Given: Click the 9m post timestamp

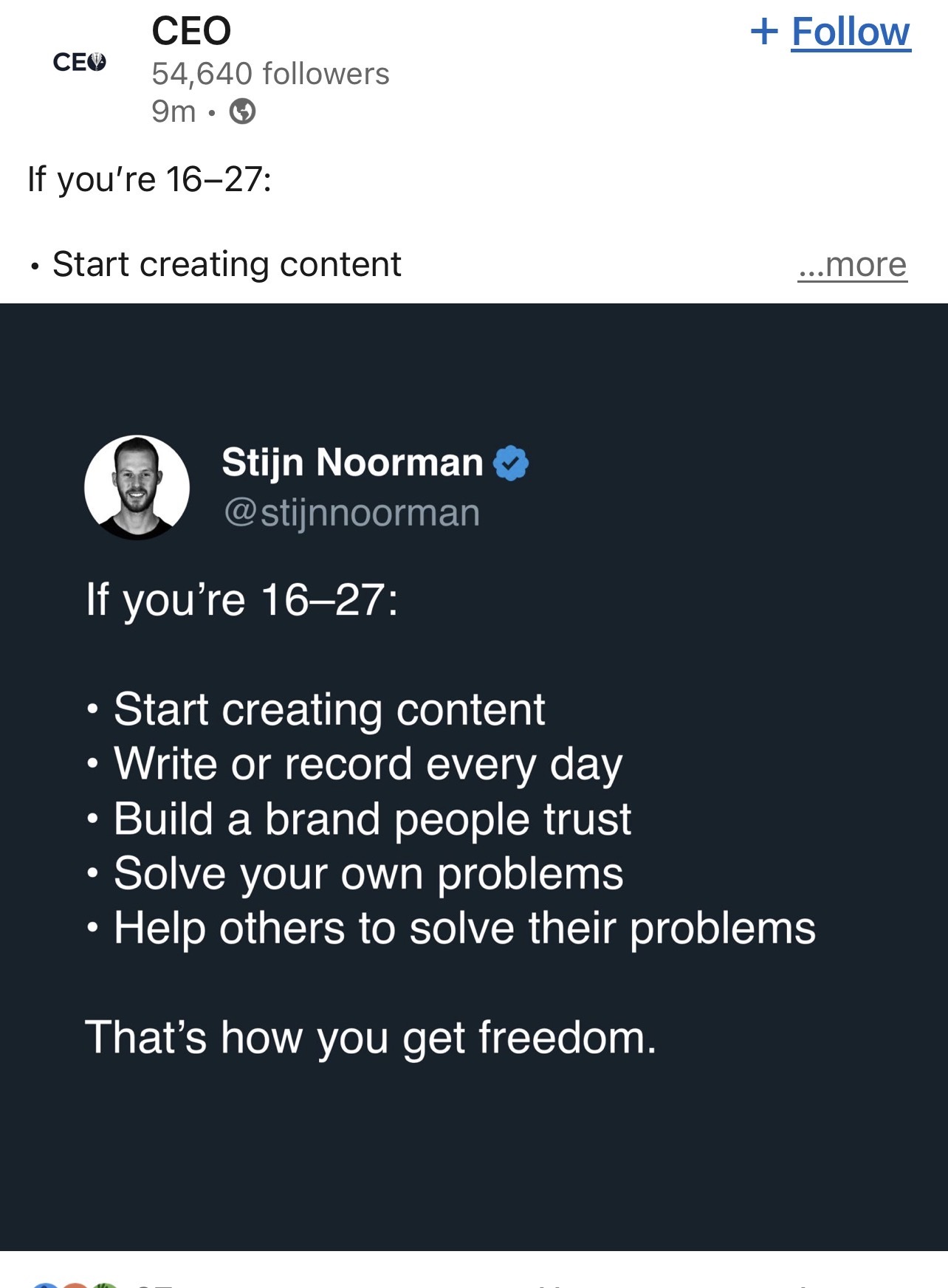Looking at the screenshot, I should point(174,111).
